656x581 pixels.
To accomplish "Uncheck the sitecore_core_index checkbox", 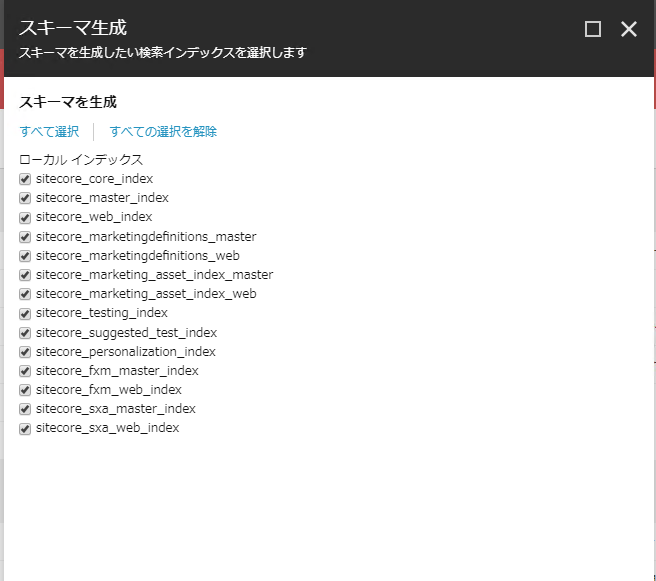I will click(x=26, y=179).
